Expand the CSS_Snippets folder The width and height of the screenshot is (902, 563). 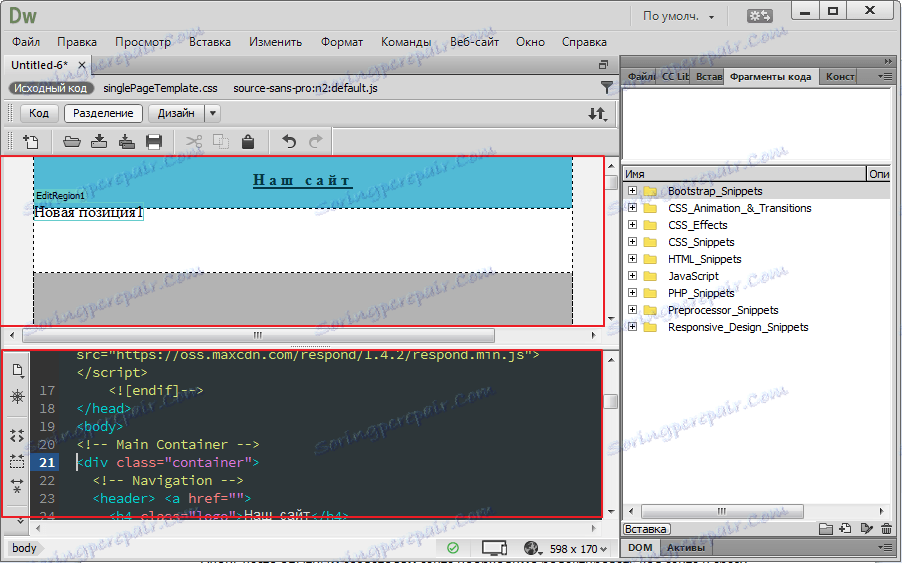point(632,242)
